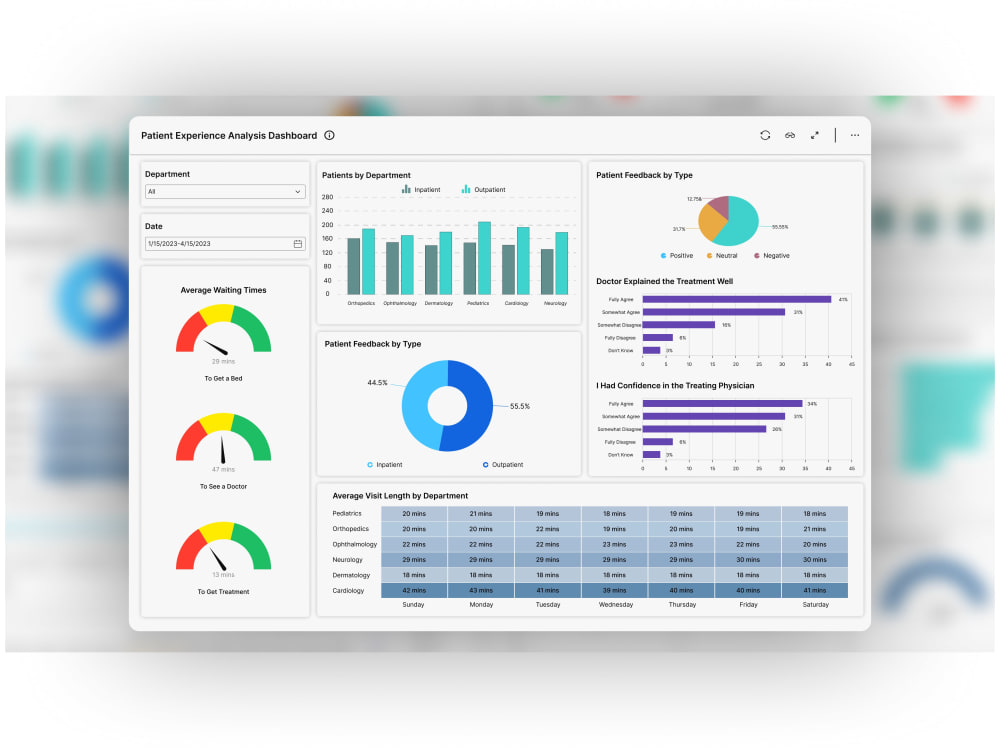Click the info icon beside dashboard title
This screenshot has height=750, width=1000.
(329, 135)
